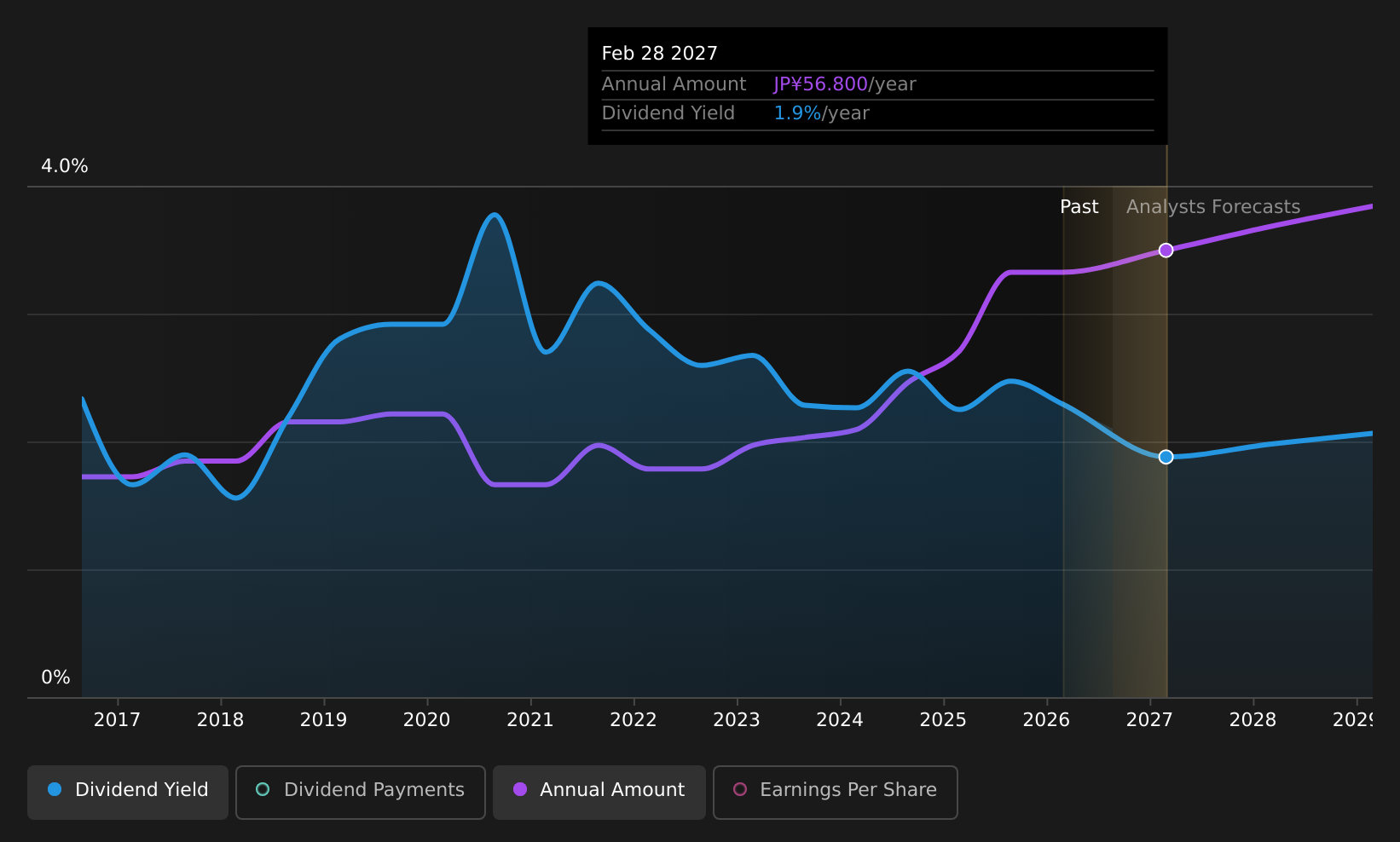This screenshot has height=842, width=1400.
Task: Click the '4.0%' y-axis label
Action: click(x=65, y=166)
